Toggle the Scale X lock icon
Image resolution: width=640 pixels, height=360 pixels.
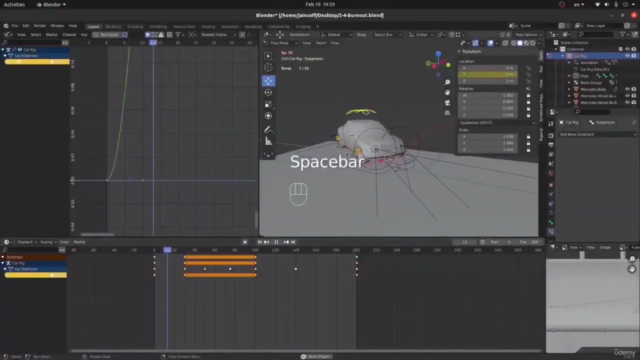(528, 136)
